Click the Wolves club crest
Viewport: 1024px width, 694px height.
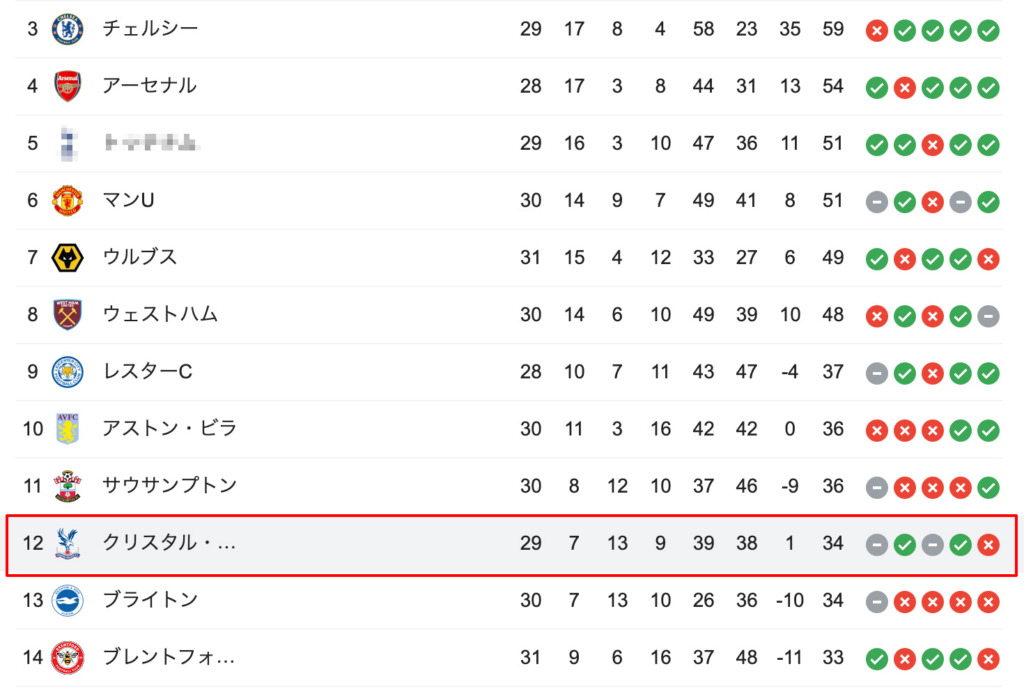[67, 258]
